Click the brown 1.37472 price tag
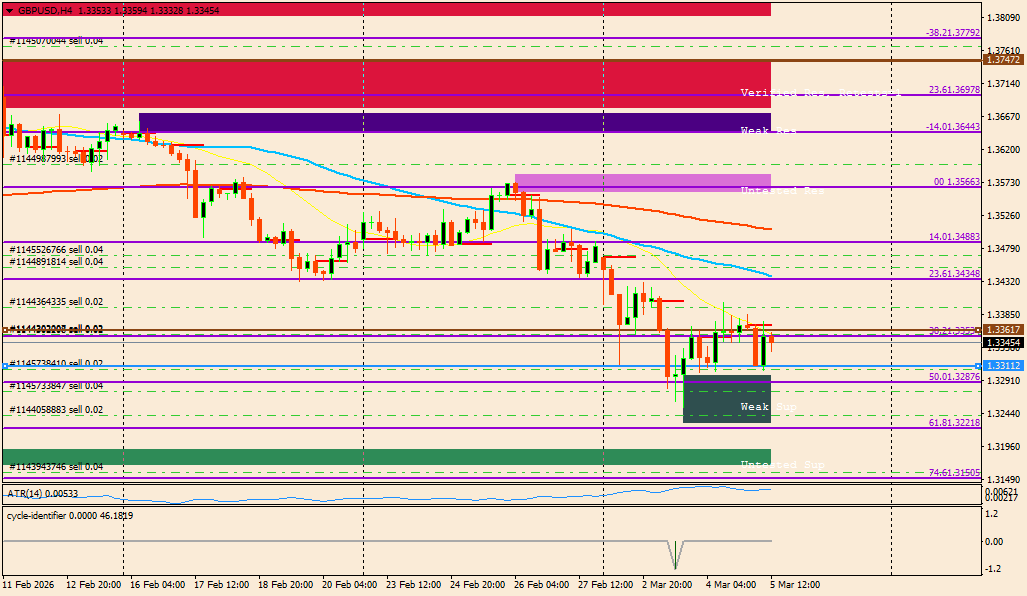The width and height of the screenshot is (1027, 596). tap(1003, 60)
